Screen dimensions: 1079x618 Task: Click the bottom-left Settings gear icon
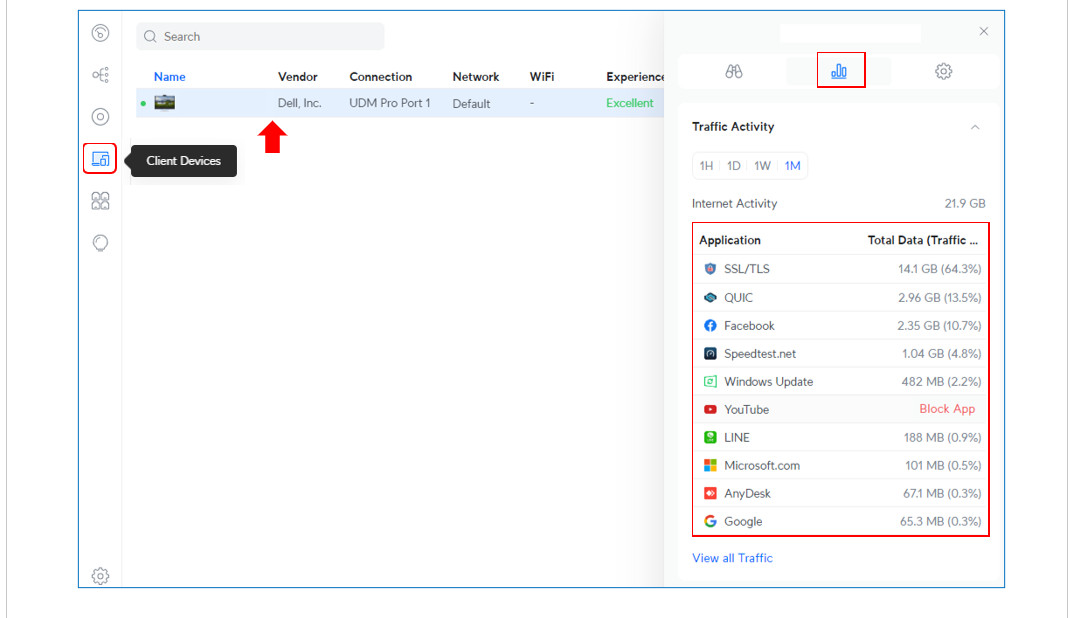100,576
